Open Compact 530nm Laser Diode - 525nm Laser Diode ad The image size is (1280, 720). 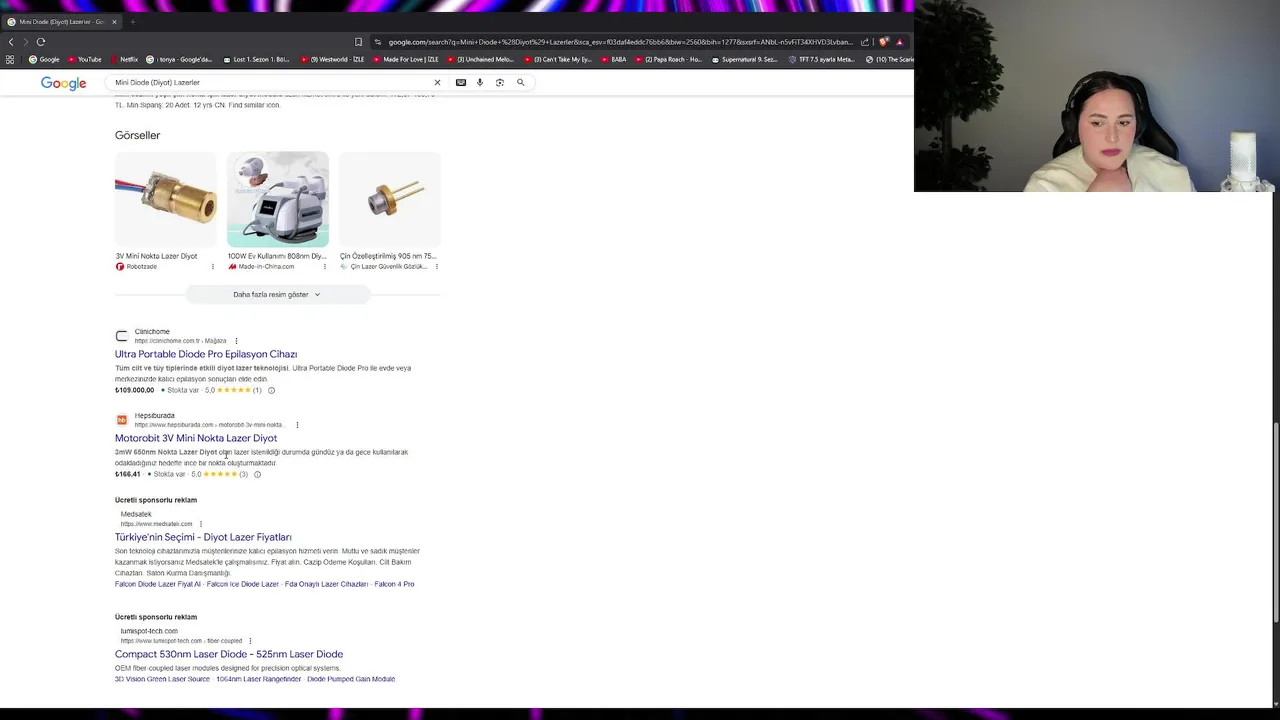[229, 654]
